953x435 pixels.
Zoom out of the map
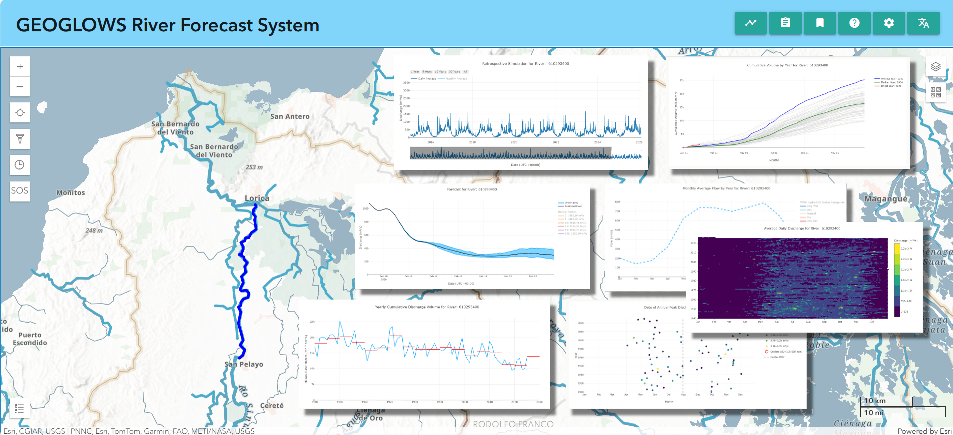(21, 88)
